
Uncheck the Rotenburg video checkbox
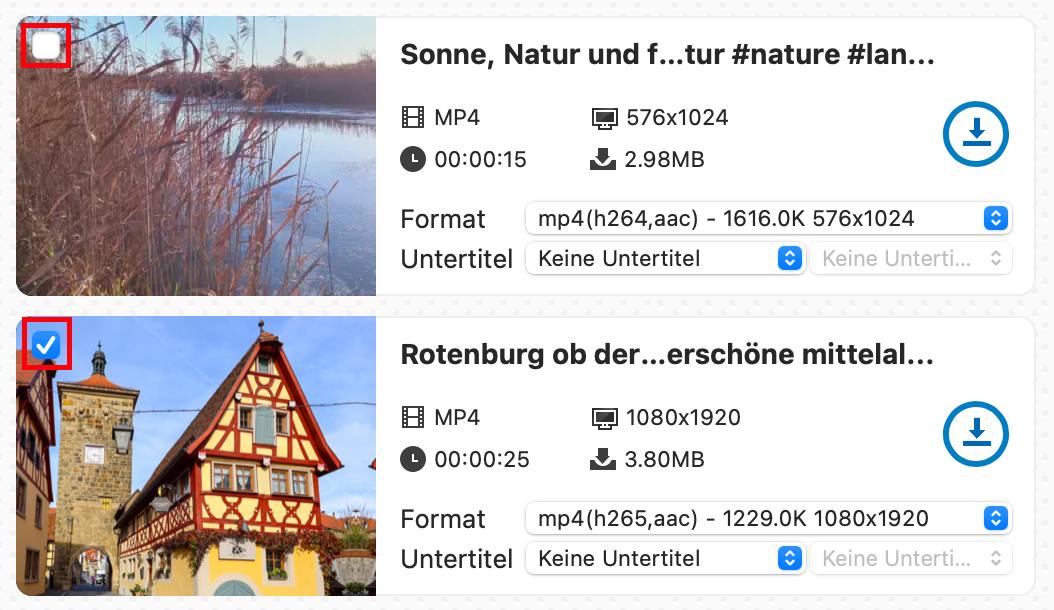pyautogui.click(x=46, y=346)
